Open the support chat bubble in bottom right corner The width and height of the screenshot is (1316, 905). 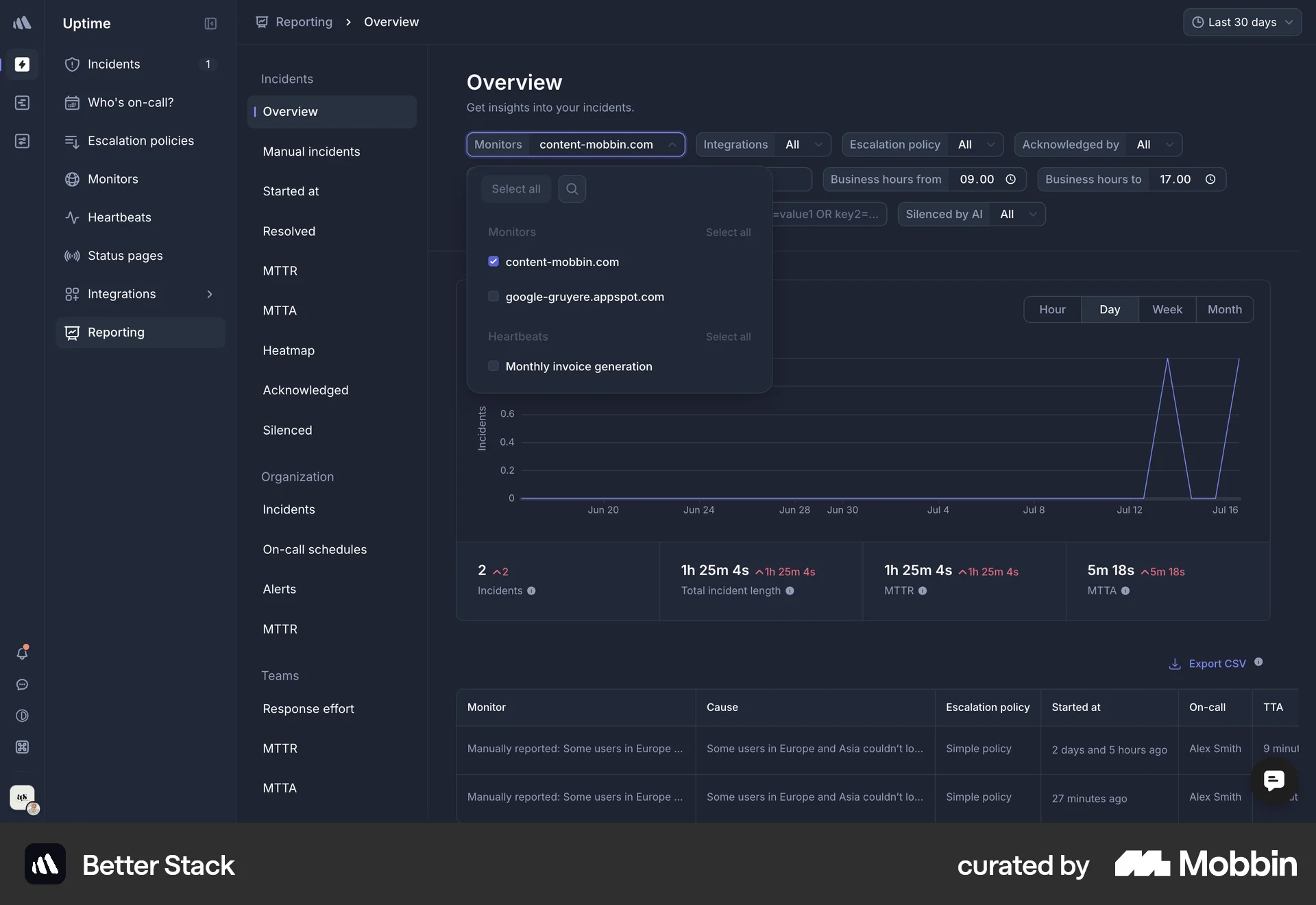[x=1274, y=781]
